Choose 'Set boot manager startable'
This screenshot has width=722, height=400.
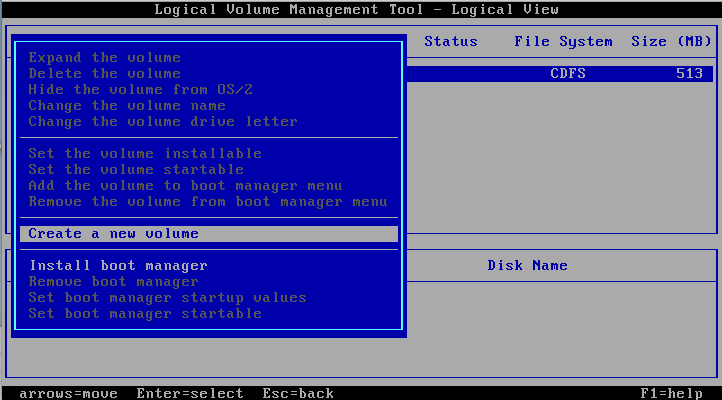tap(145, 314)
